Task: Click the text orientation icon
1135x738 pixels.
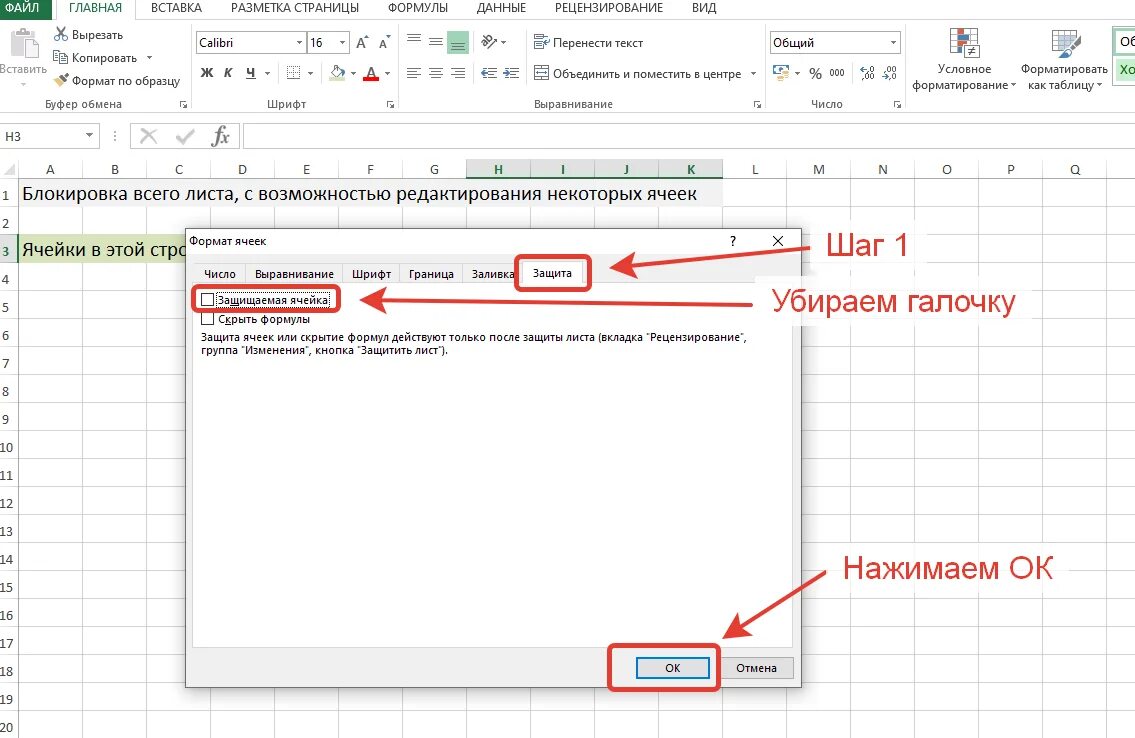Action: click(490, 42)
